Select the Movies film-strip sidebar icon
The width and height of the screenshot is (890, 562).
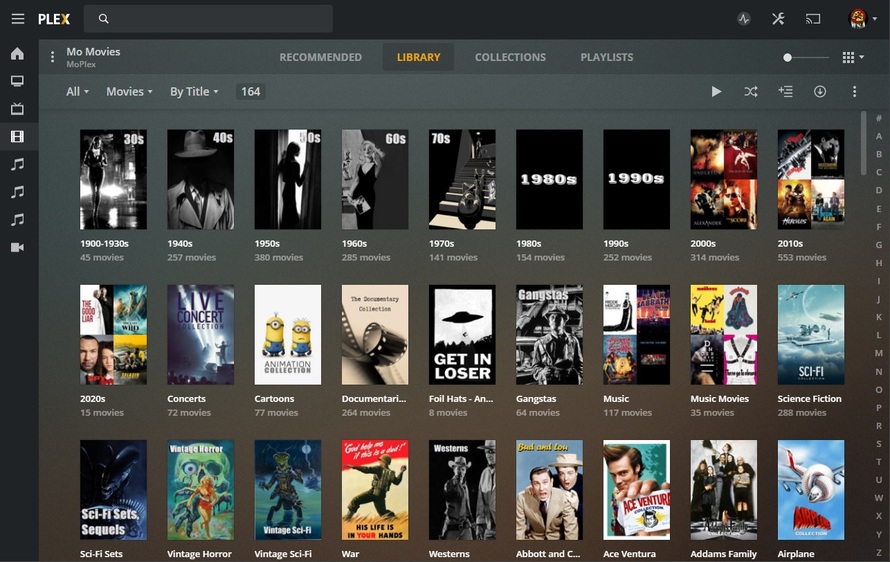click(18, 136)
